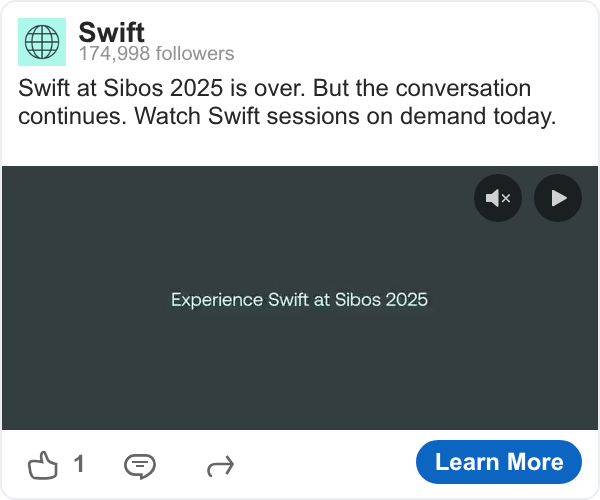The image size is (600, 500).
Task: Click blank header area right of followers
Action: pos(420,45)
